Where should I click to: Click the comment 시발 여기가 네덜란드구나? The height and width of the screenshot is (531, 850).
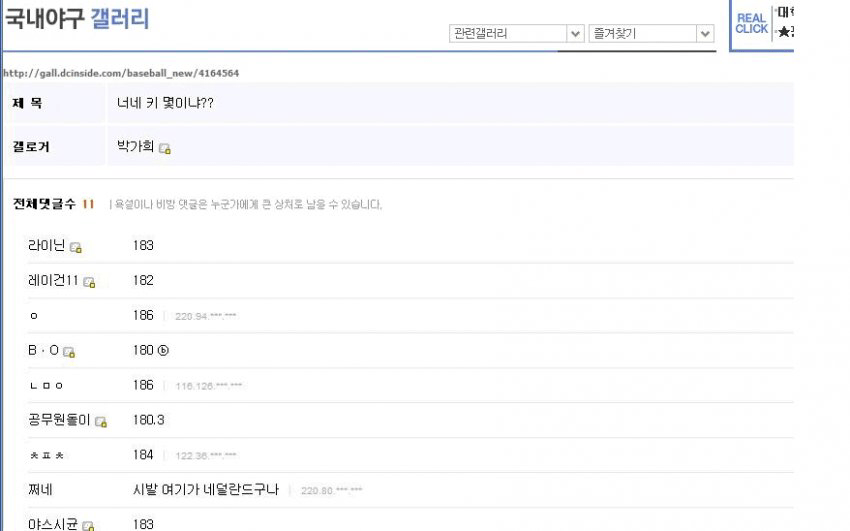tap(205, 490)
